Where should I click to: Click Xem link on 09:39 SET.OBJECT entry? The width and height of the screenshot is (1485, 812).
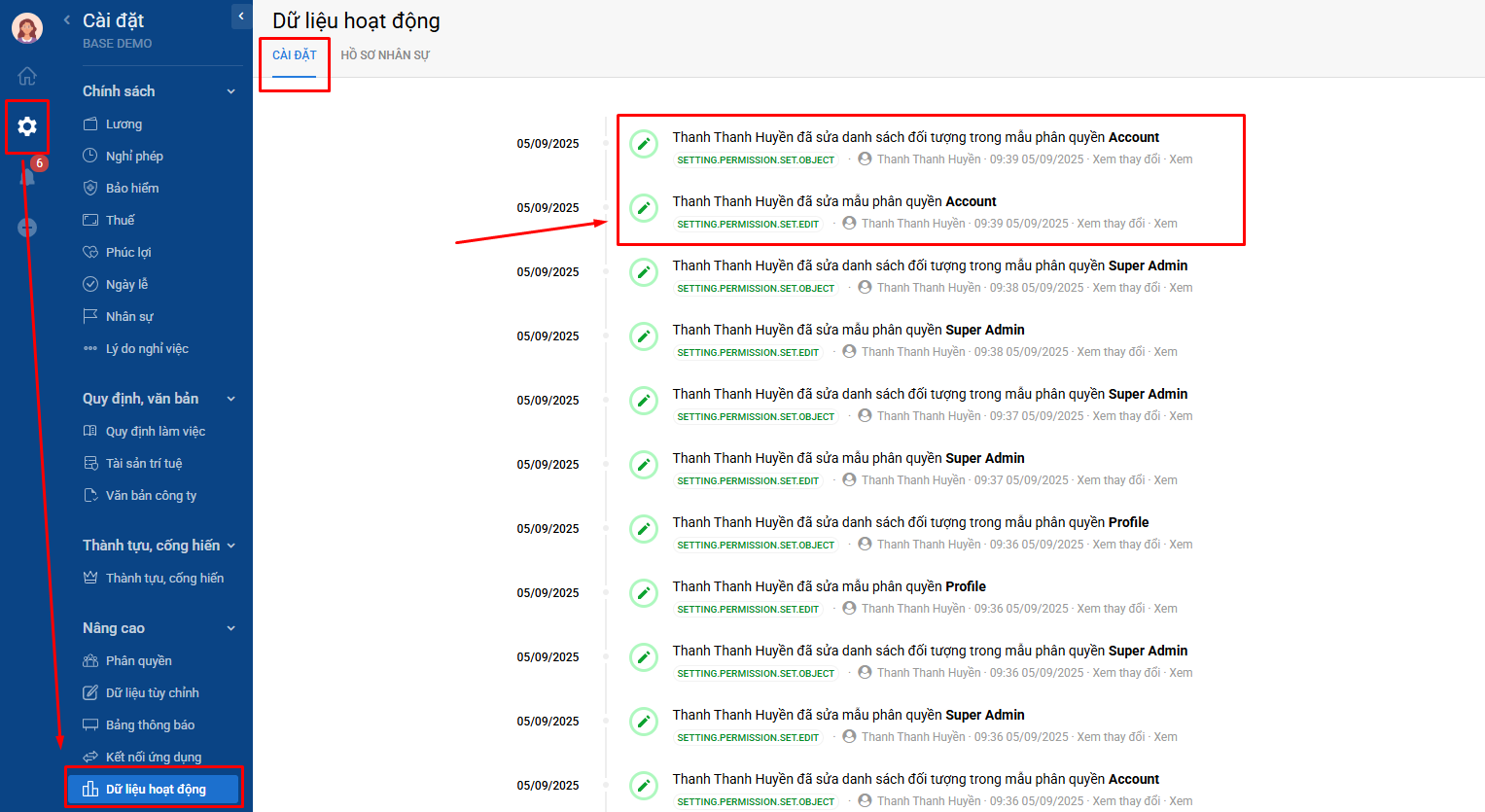click(1181, 159)
